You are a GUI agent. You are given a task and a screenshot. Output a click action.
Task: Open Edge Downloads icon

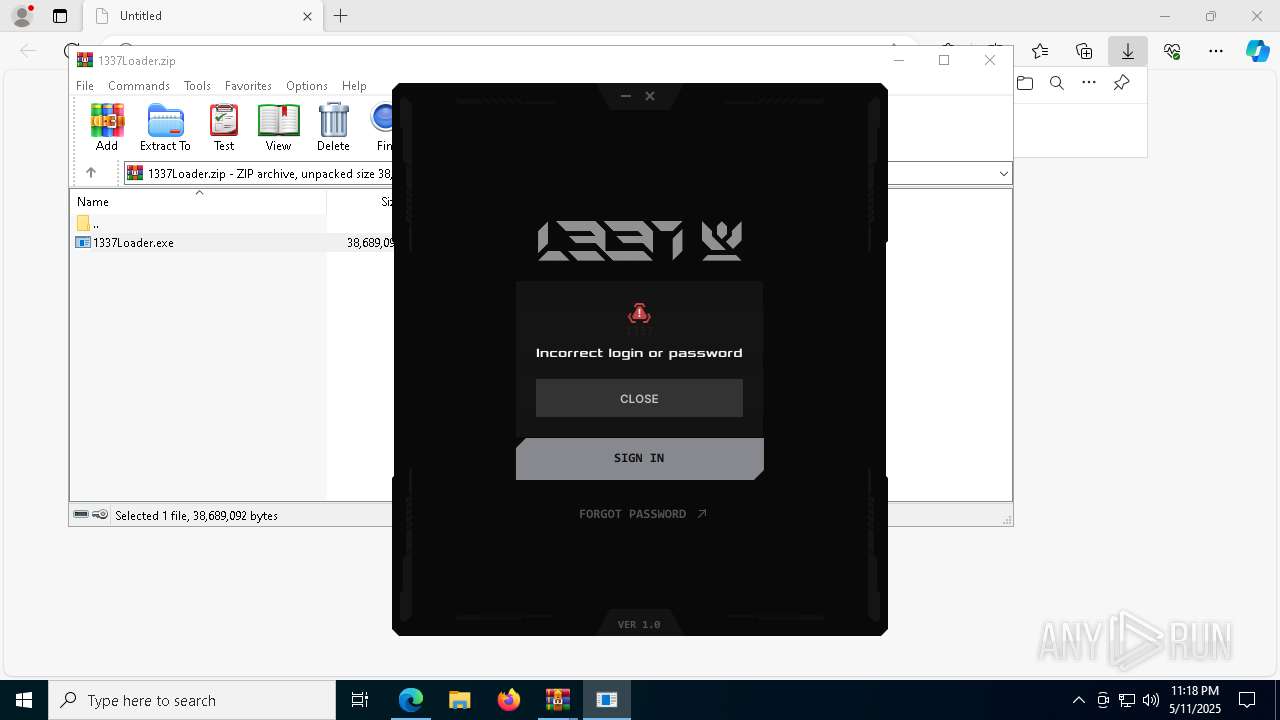pos(1128,51)
